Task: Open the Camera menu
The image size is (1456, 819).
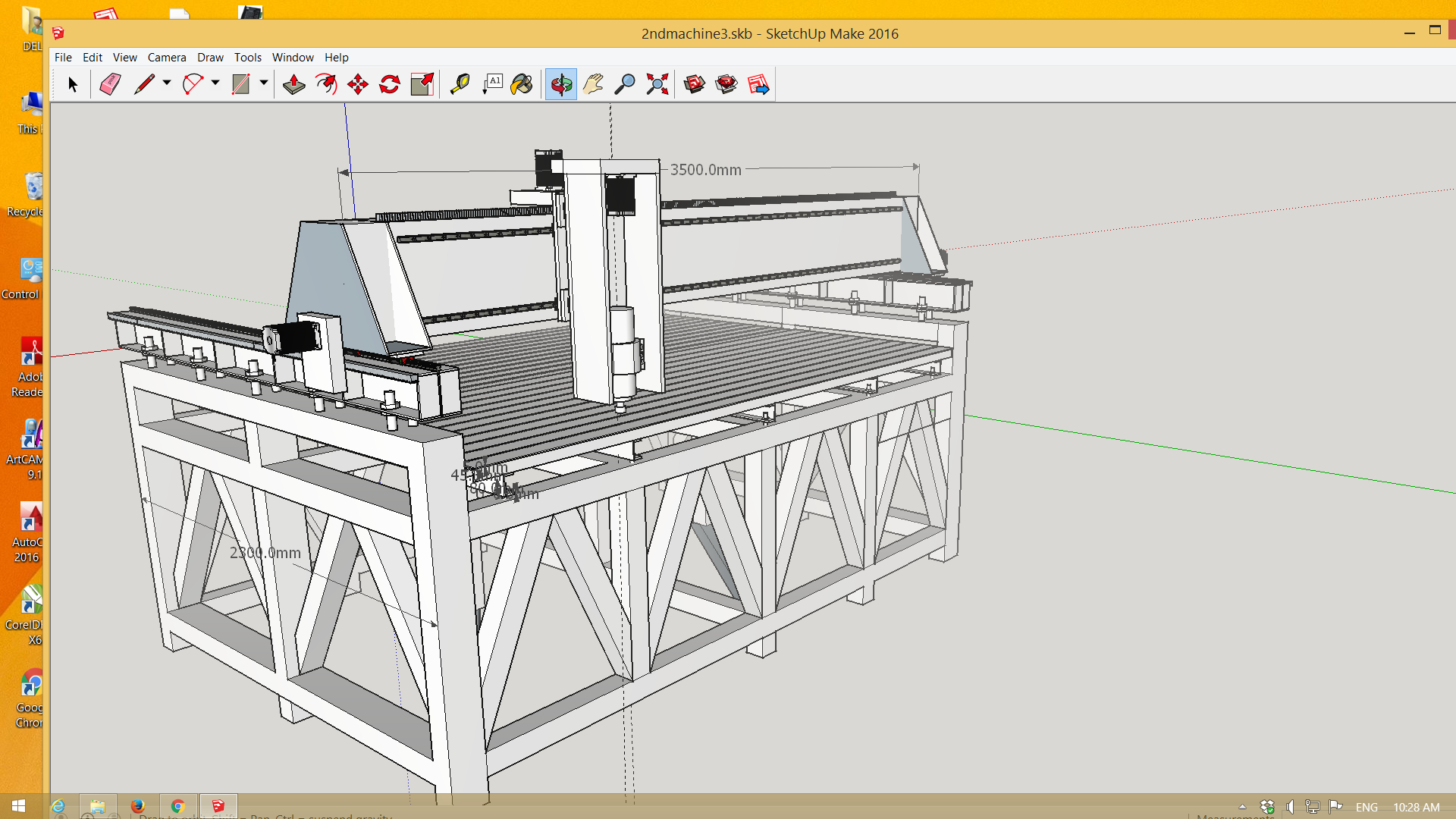Action: [166, 57]
